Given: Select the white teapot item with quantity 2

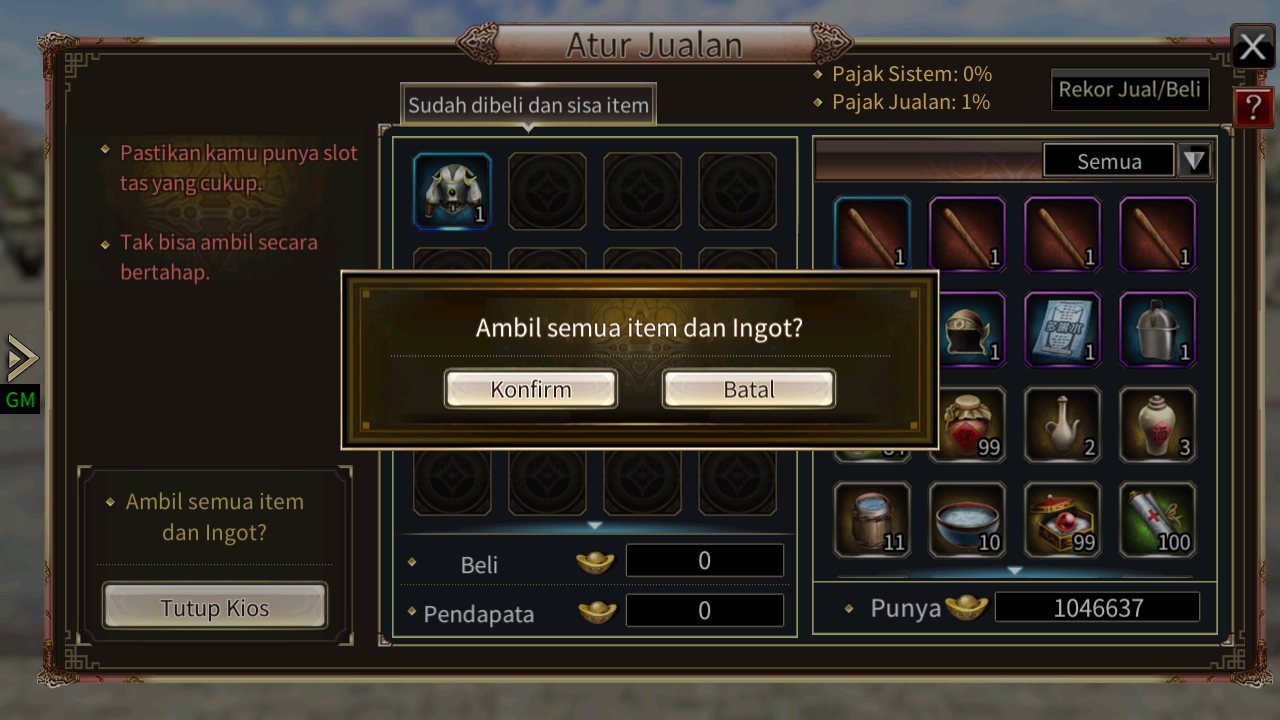Looking at the screenshot, I should tap(1063, 425).
